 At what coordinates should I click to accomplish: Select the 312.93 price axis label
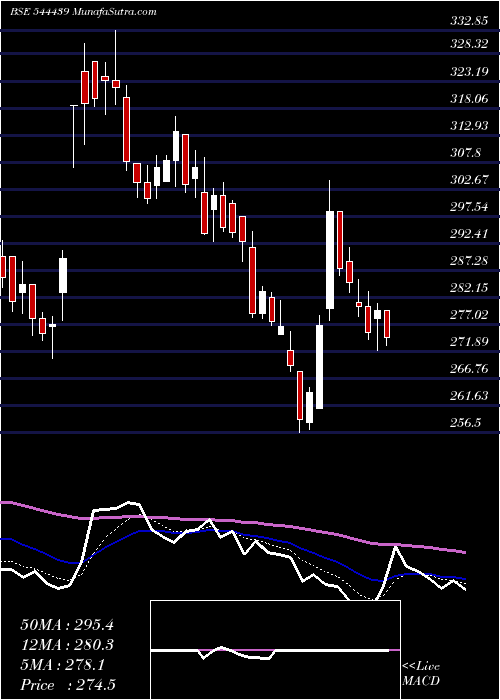[468, 126]
